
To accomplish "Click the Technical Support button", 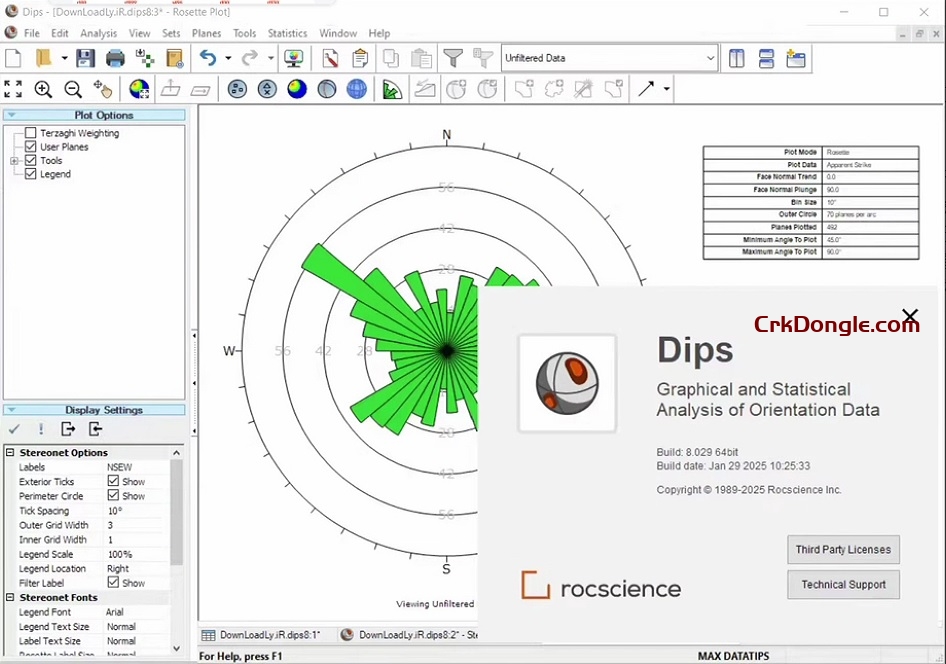I will click(843, 585).
